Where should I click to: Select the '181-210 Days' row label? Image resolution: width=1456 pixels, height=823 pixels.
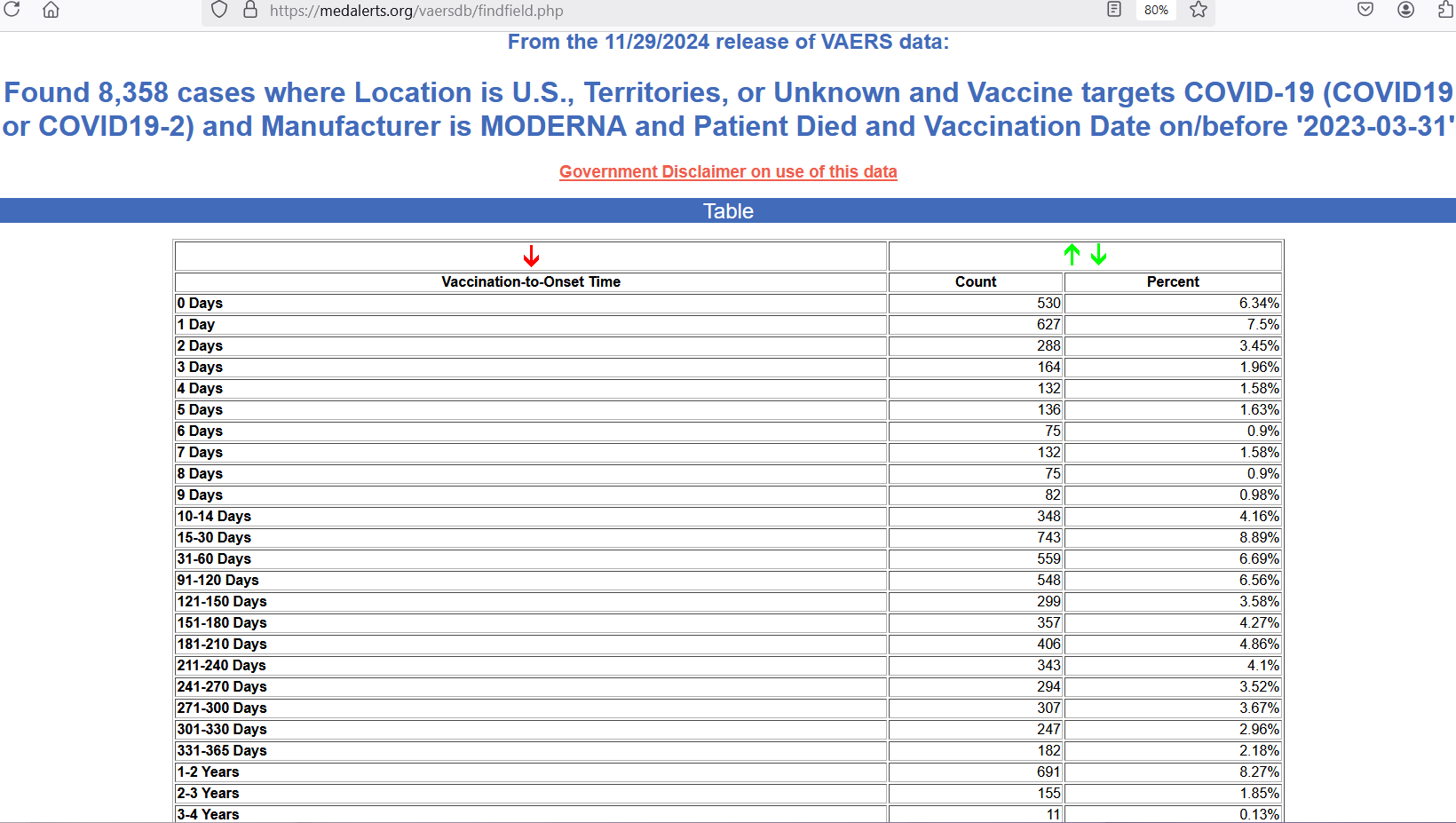(x=222, y=644)
